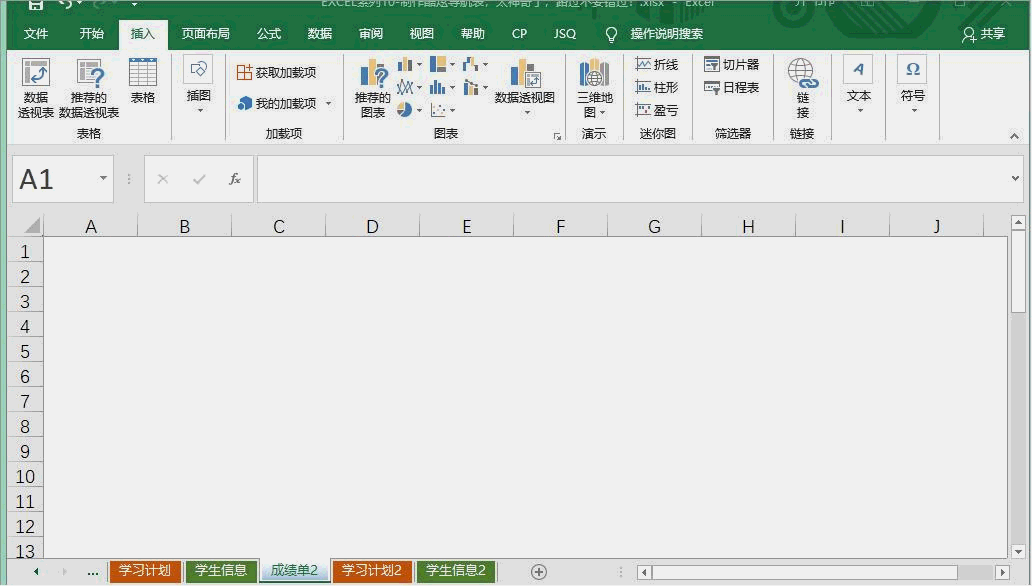The height and width of the screenshot is (586, 1032).
Task: Insert line or area chart
Action: (409, 87)
